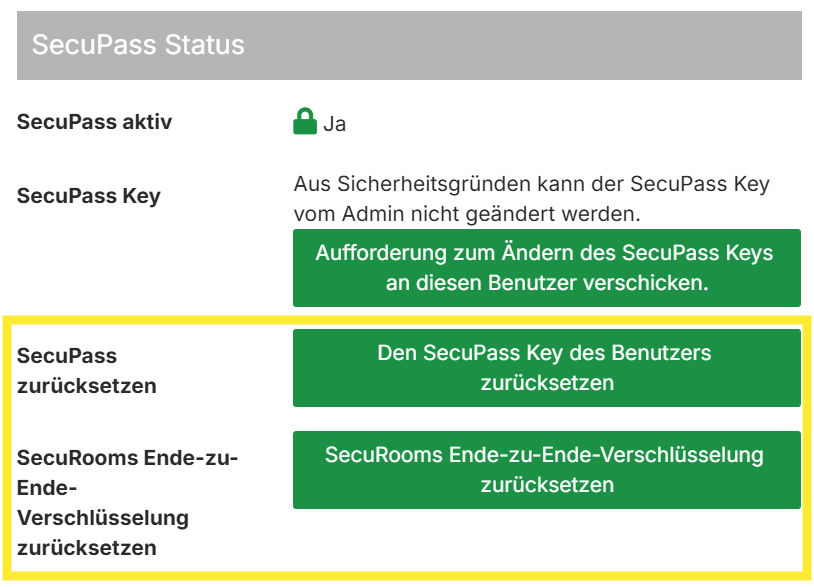
Task: Click 'vom Admin nicht geändert werden' text
Action: point(466,214)
